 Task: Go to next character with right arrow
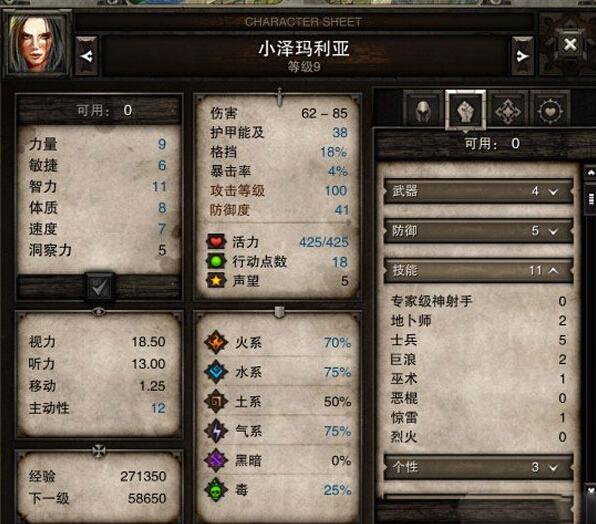(523, 56)
